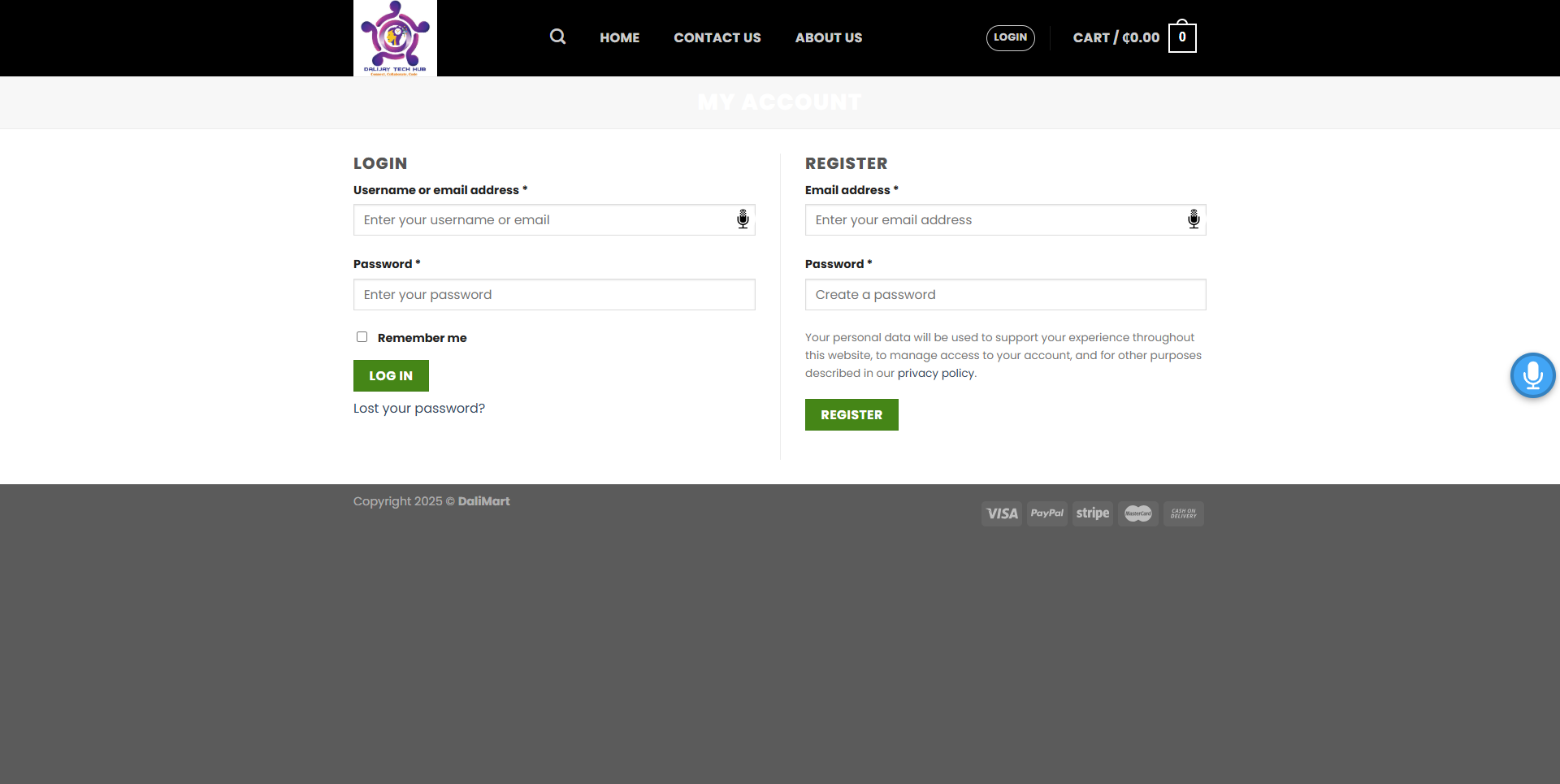
Task: Click microphone icon in username field
Action: [x=743, y=219]
